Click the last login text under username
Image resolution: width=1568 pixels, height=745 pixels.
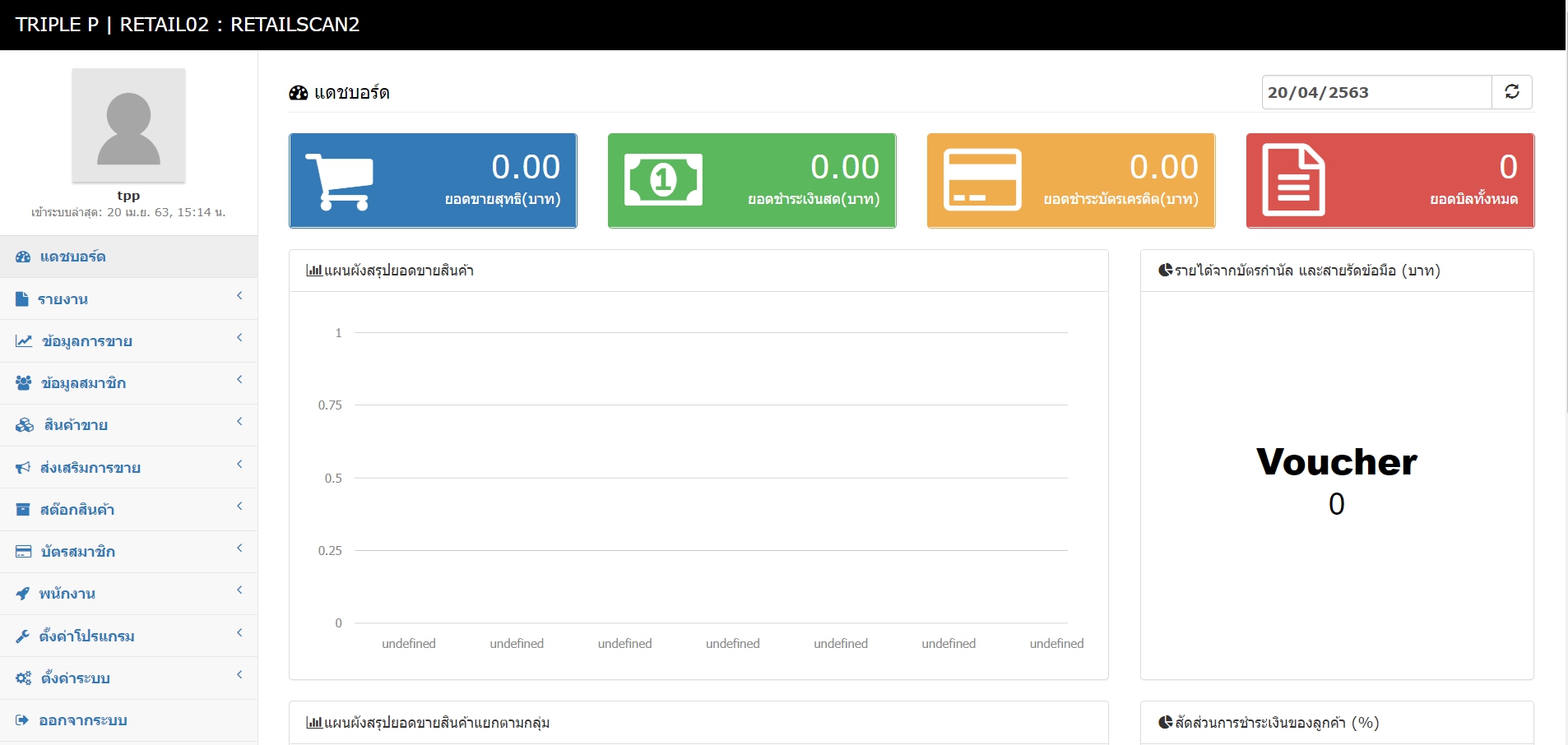[x=128, y=212]
